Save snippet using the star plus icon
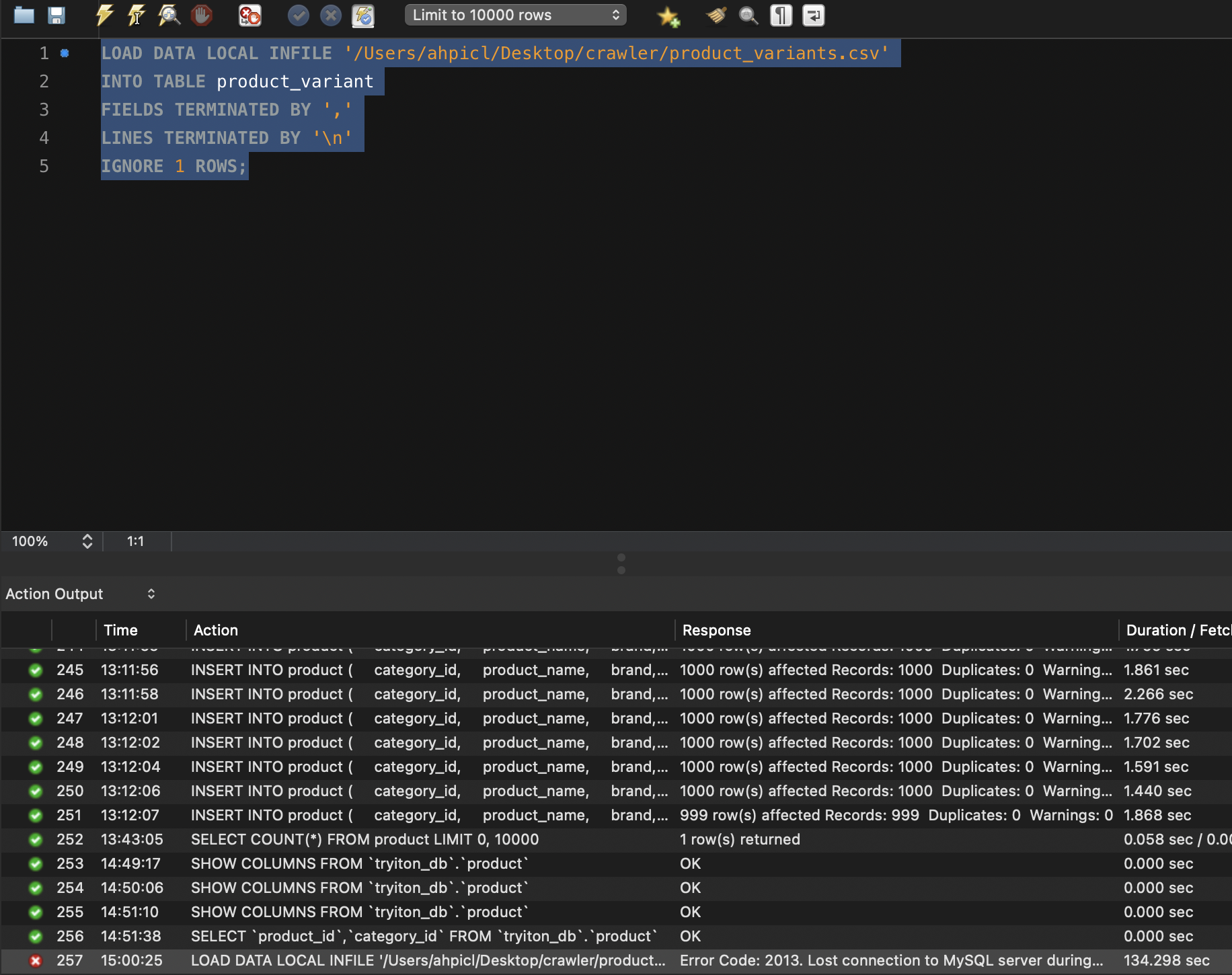 [x=668, y=15]
